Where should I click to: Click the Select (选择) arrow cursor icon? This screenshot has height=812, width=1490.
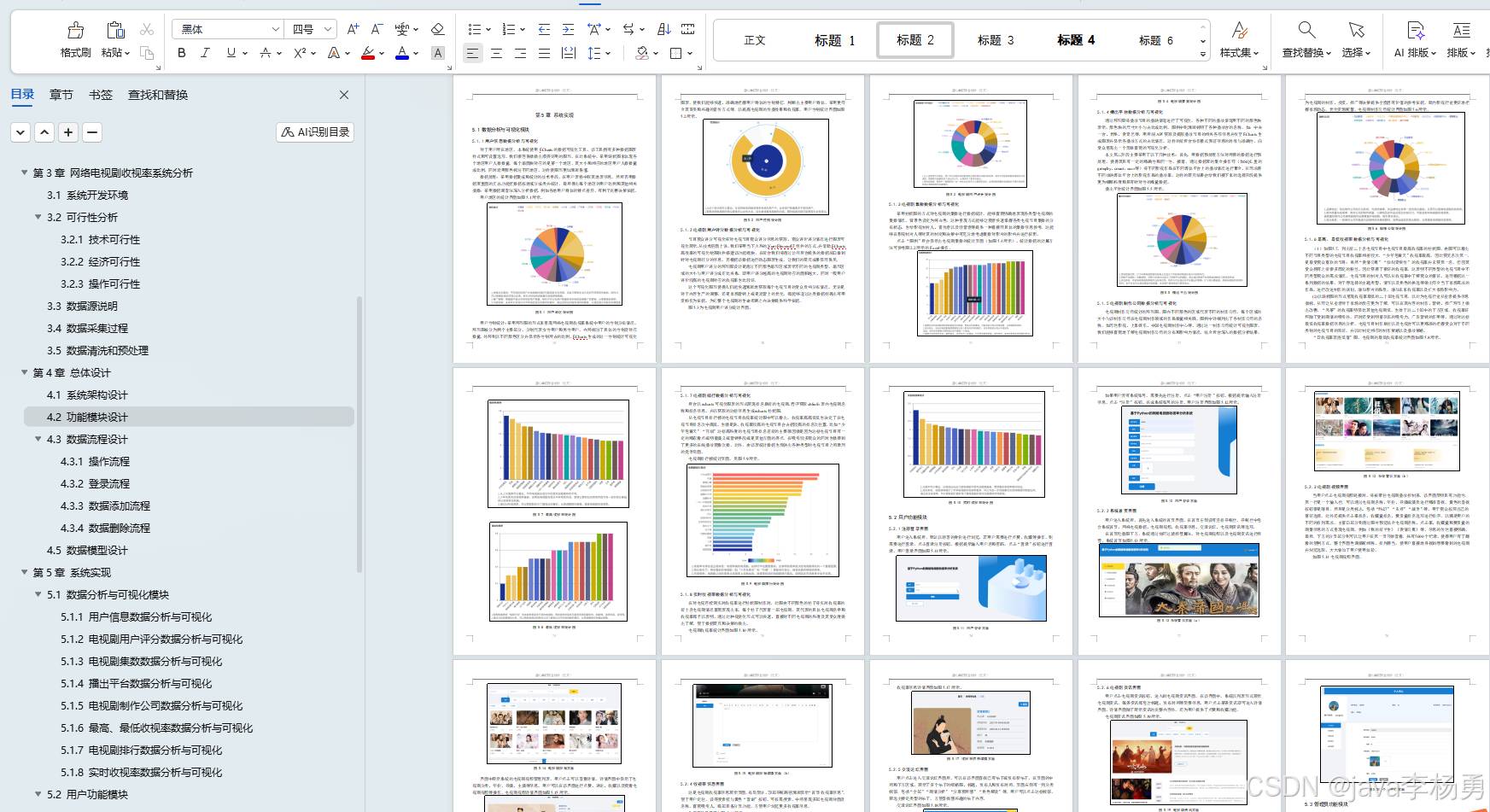[x=1356, y=31]
